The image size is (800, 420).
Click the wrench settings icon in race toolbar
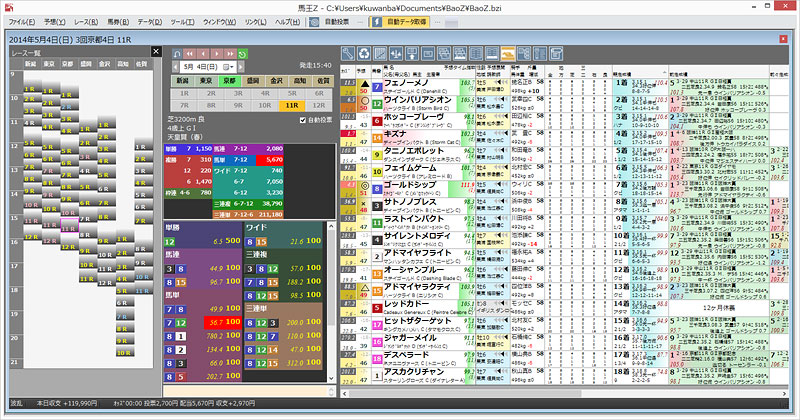[x=348, y=54]
